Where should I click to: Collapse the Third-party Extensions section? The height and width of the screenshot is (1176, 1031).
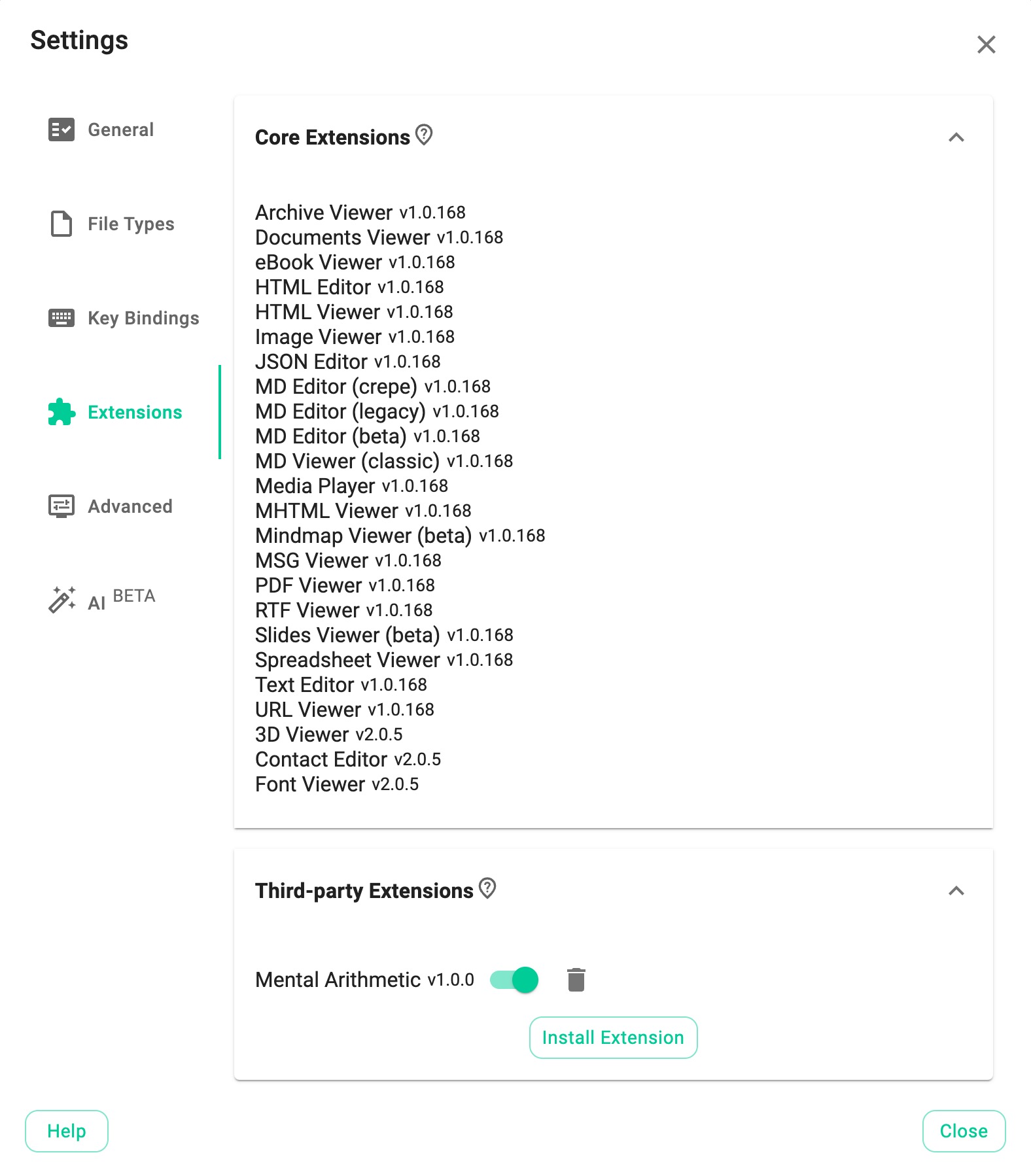coord(957,890)
